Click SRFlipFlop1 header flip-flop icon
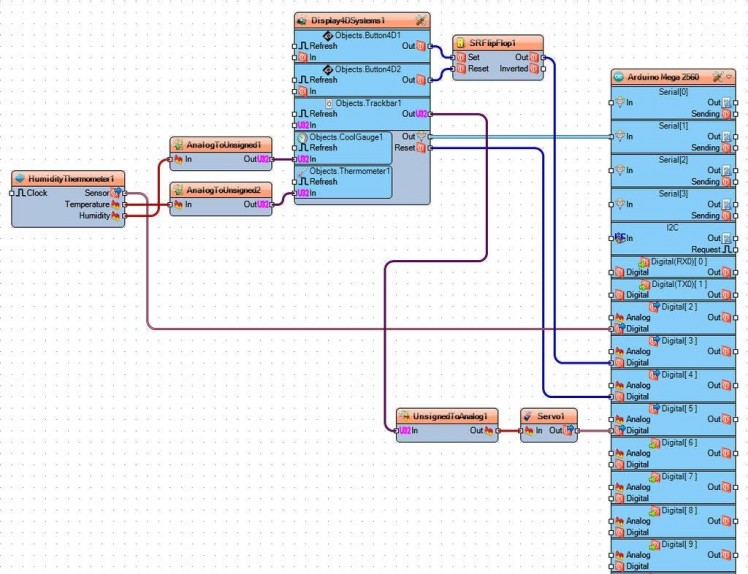Viewport: 748px width, 574px height. [x=460, y=43]
